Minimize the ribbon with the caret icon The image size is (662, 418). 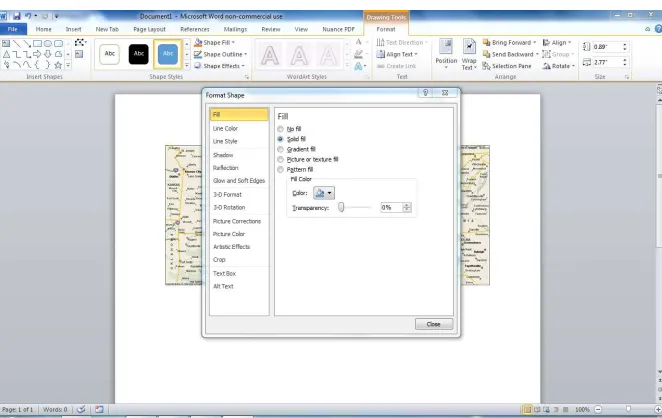[x=648, y=29]
